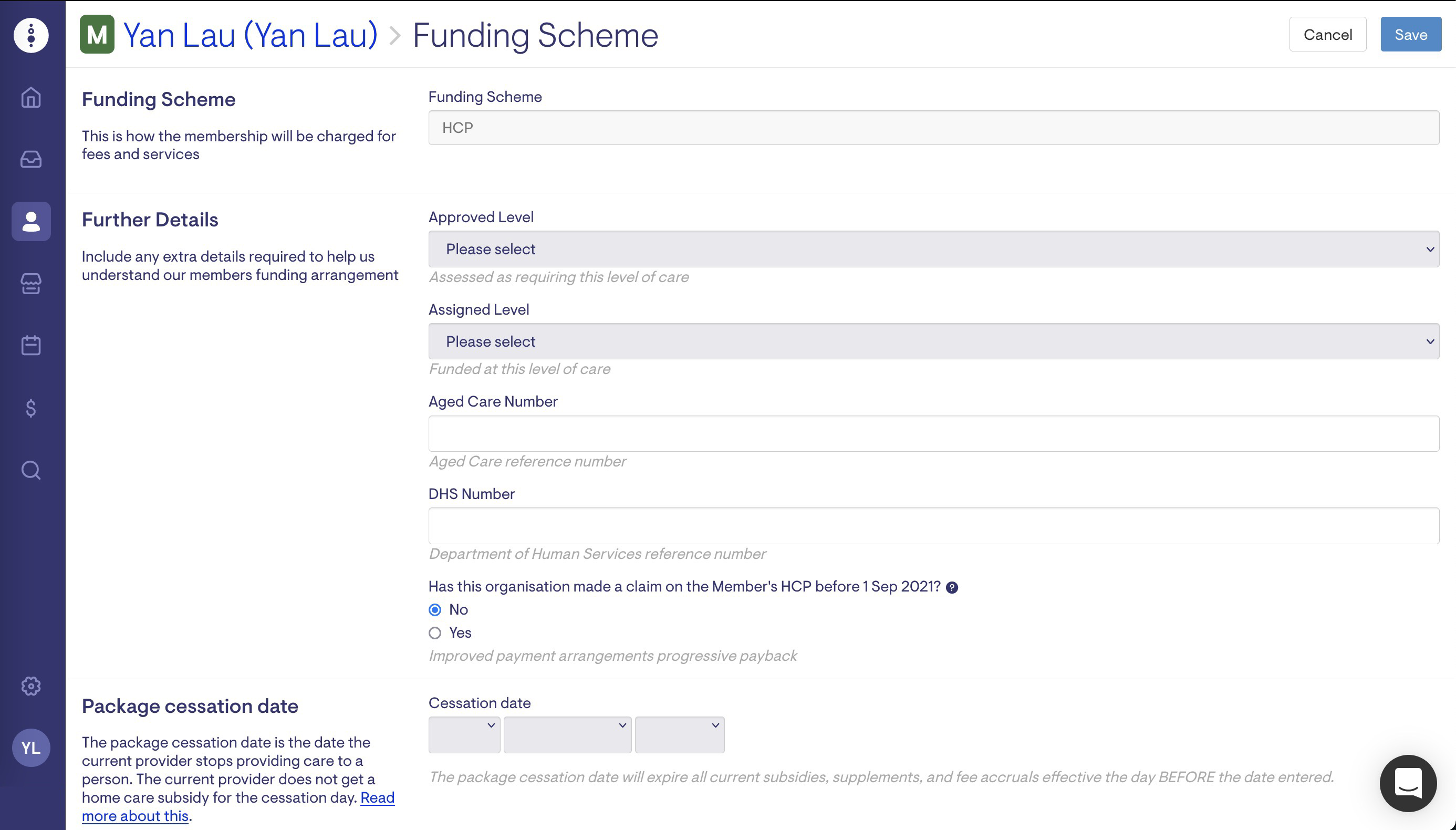
Task: Select the No radio button
Action: pyautogui.click(x=435, y=610)
